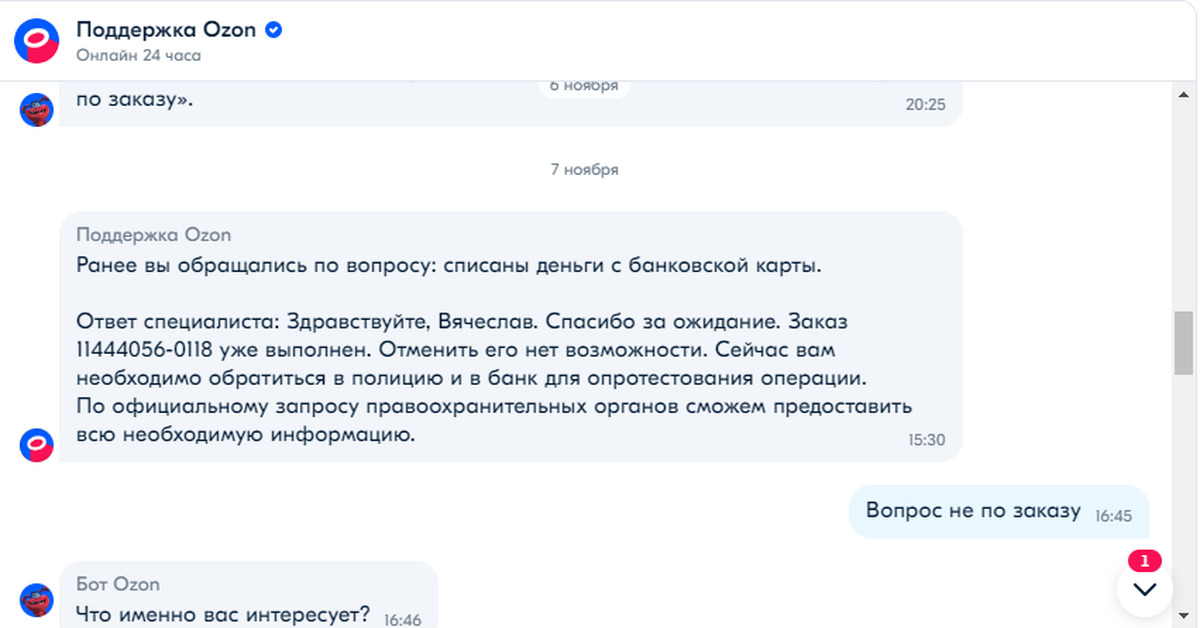Click the sender name «Поддержка Ozon» in message bubble

(x=154, y=236)
